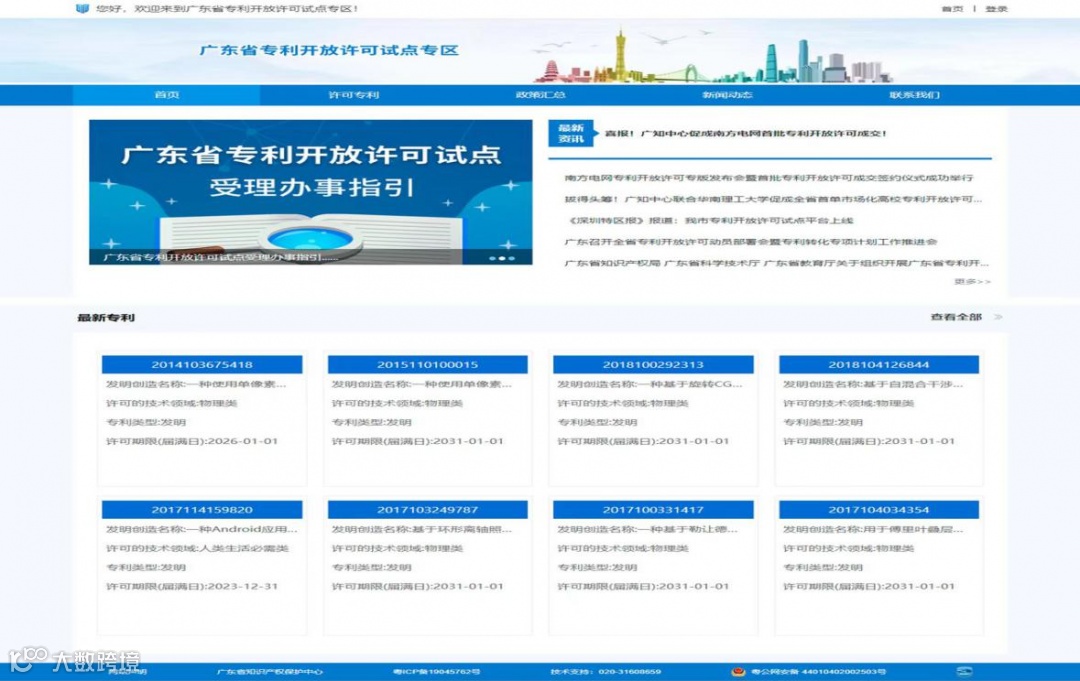
Task: Click the police badge icon in the footer
Action: 738,671
